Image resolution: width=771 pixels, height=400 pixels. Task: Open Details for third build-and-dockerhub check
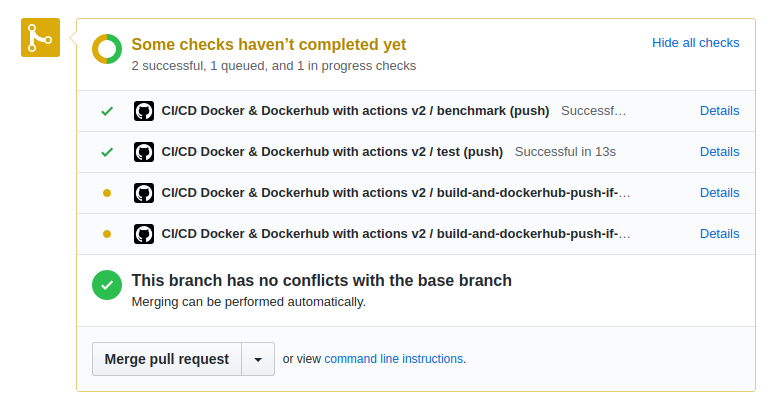tap(719, 192)
